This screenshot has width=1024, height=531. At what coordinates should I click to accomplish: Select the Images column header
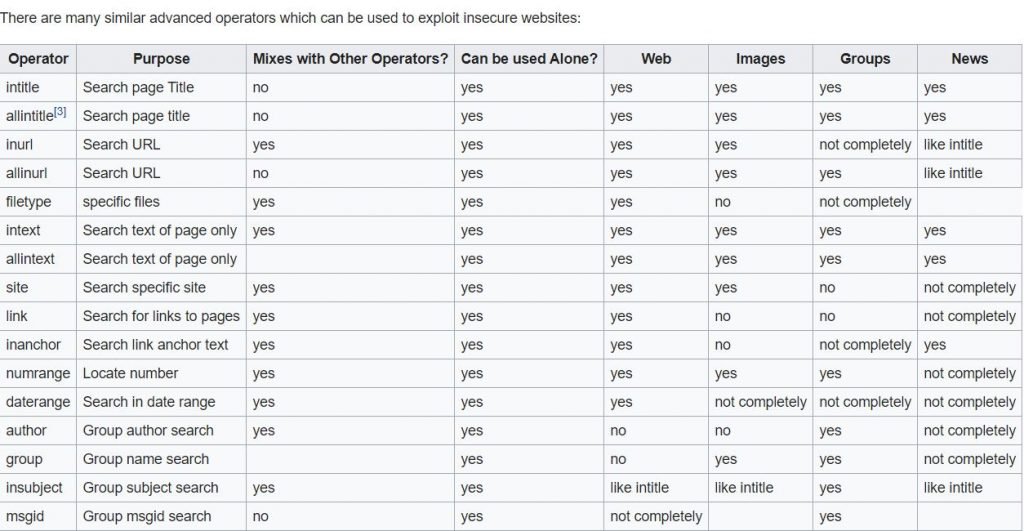[x=761, y=59]
